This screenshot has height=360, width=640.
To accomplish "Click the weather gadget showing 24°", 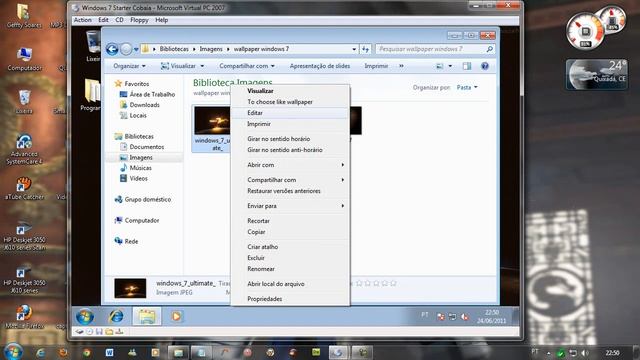I will tap(597, 74).
